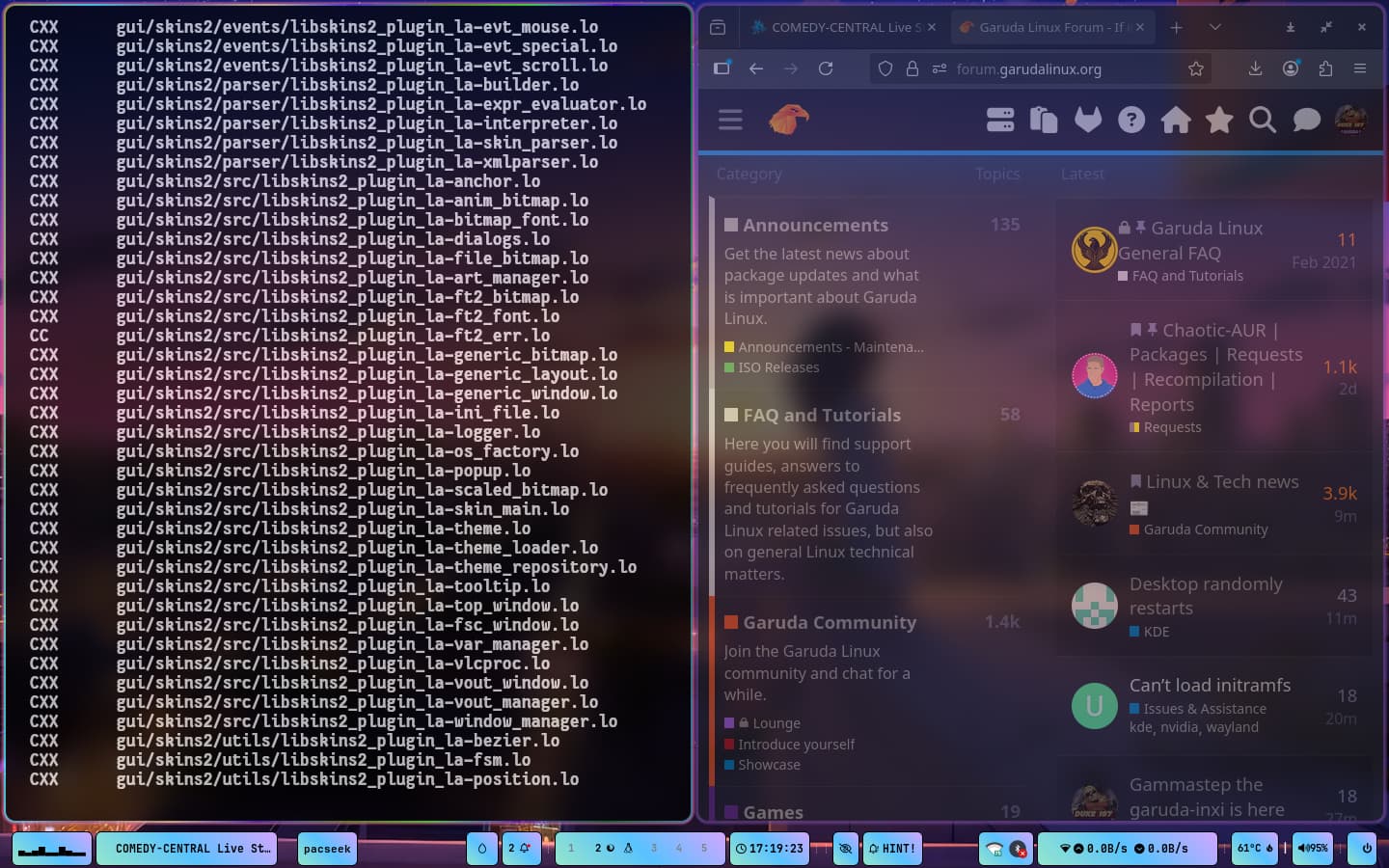1389x868 pixels.
Task: Toggle the browser sidebar button
Action: [x=722, y=68]
